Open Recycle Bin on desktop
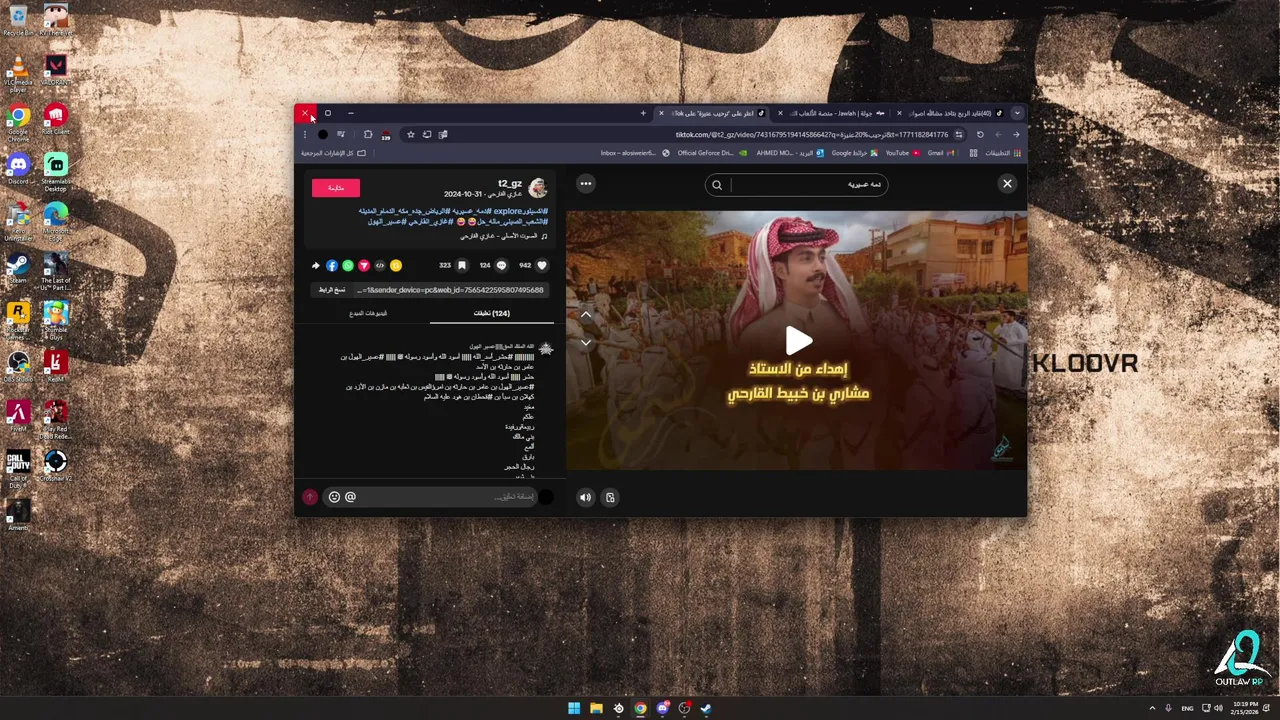This screenshot has width=1280, height=720. [18, 19]
